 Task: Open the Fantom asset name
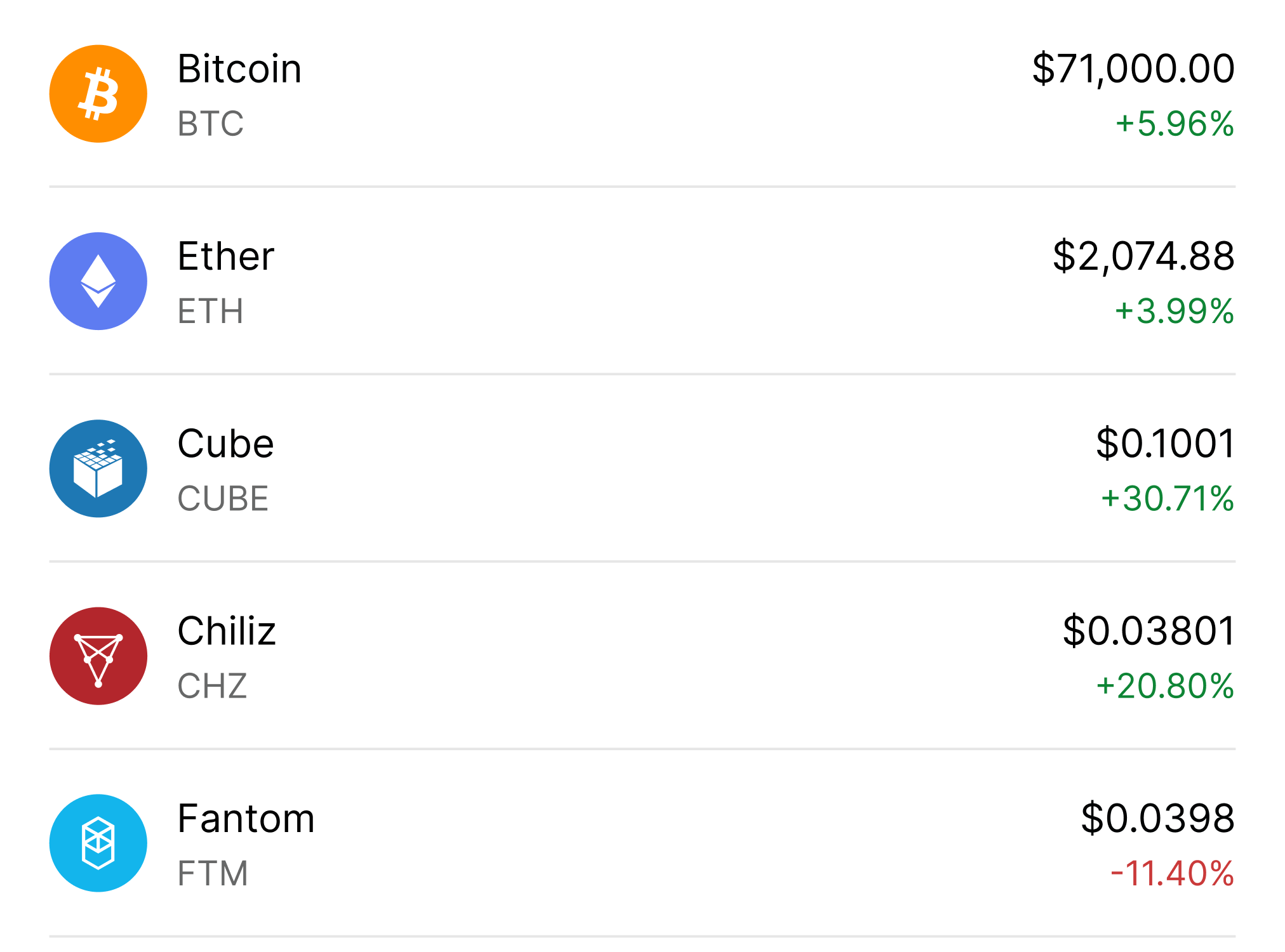click(246, 818)
